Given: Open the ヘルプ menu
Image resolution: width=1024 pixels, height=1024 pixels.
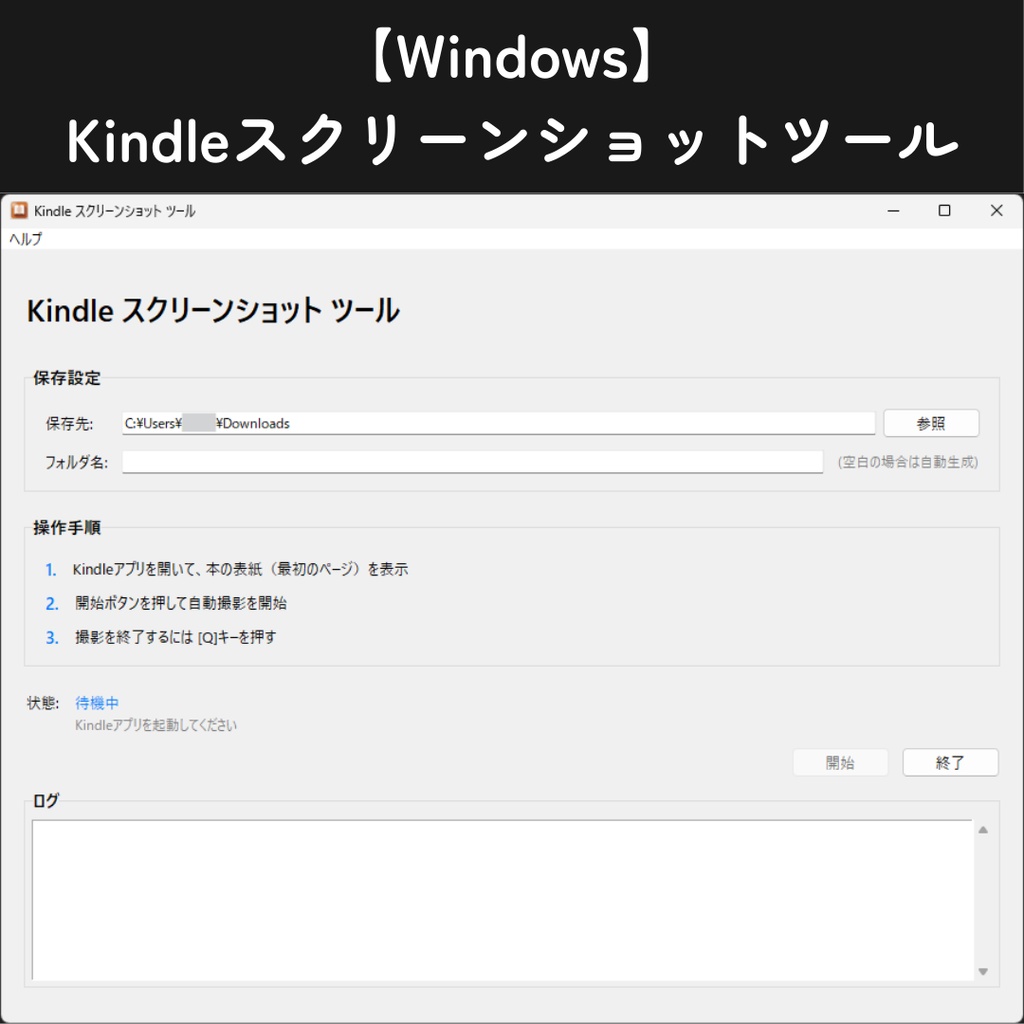Looking at the screenshot, I should pyautogui.click(x=25, y=239).
